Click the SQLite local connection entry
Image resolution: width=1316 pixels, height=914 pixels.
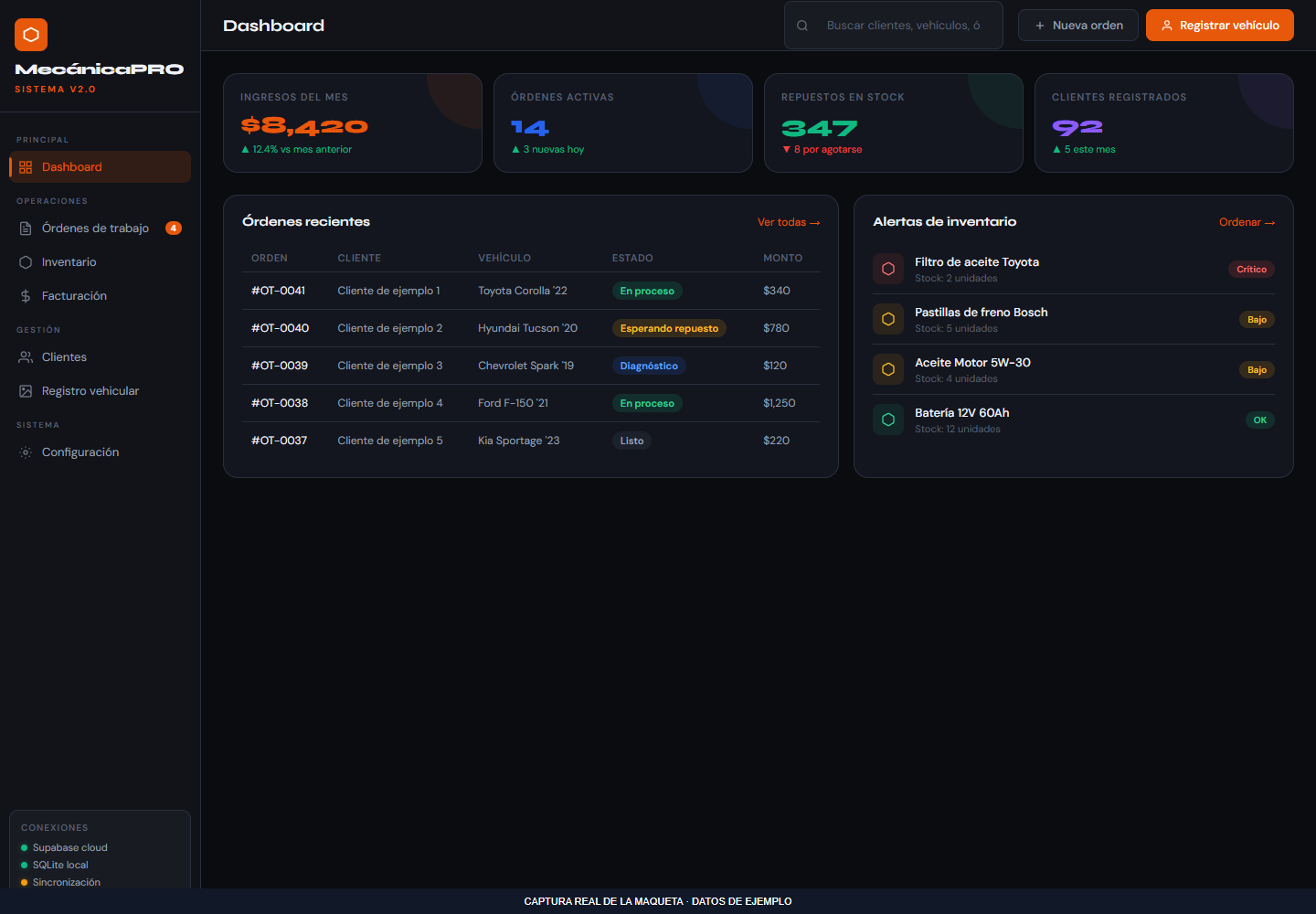pyautogui.click(x=55, y=866)
